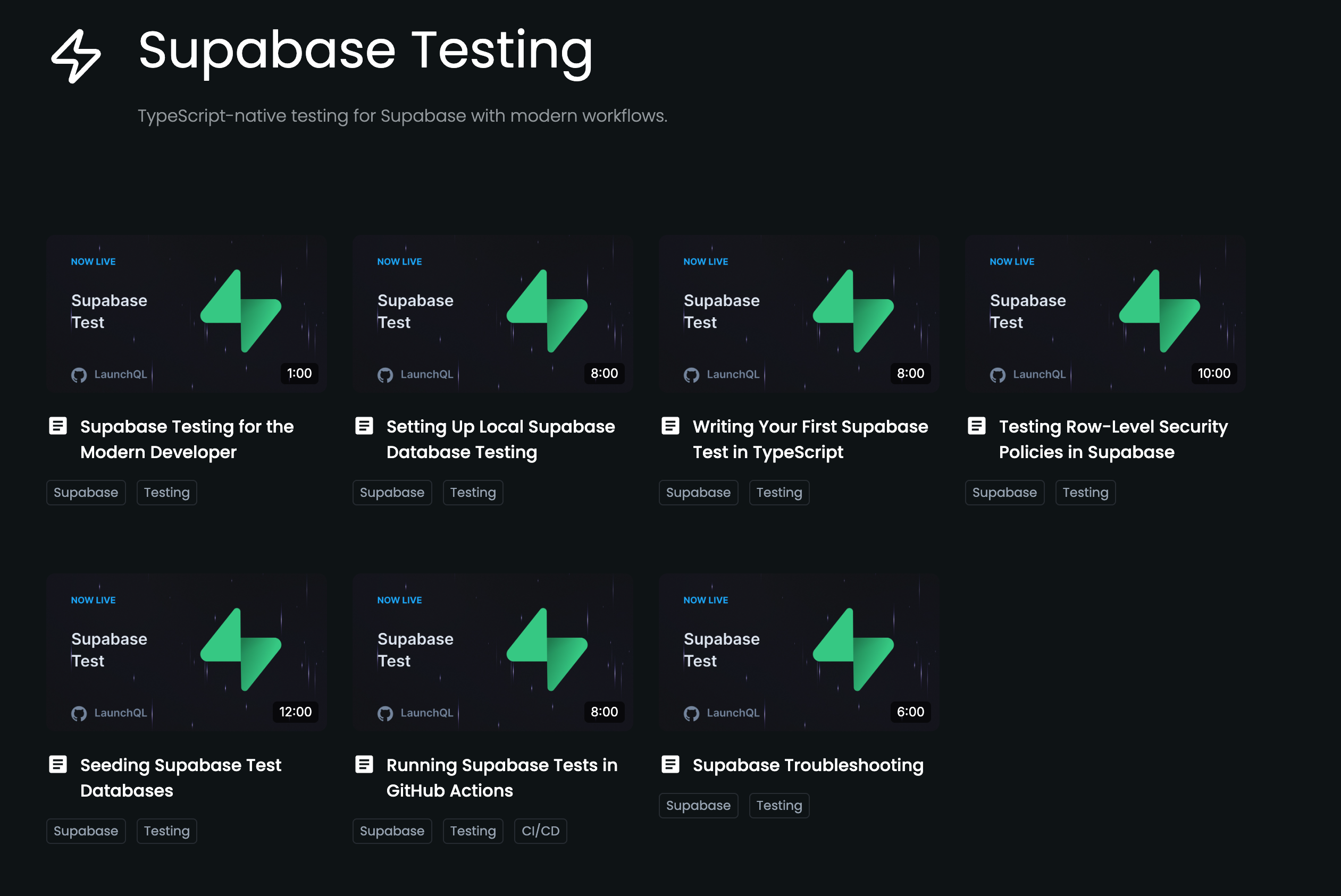This screenshot has width=1341, height=896.
Task: Click the document icon beside Supabase Troubleshooting
Action: click(x=671, y=765)
